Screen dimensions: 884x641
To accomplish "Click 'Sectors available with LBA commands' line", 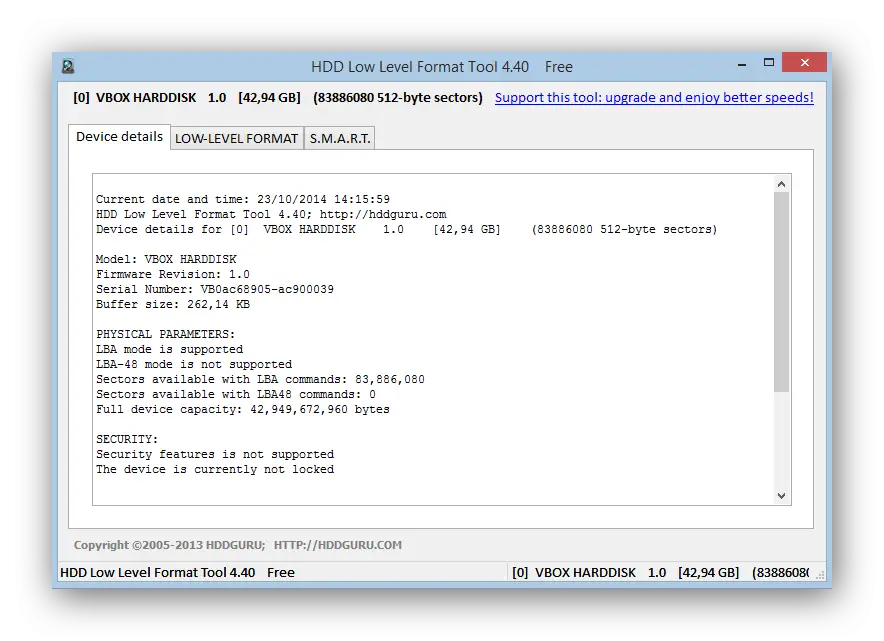I will 260,379.
